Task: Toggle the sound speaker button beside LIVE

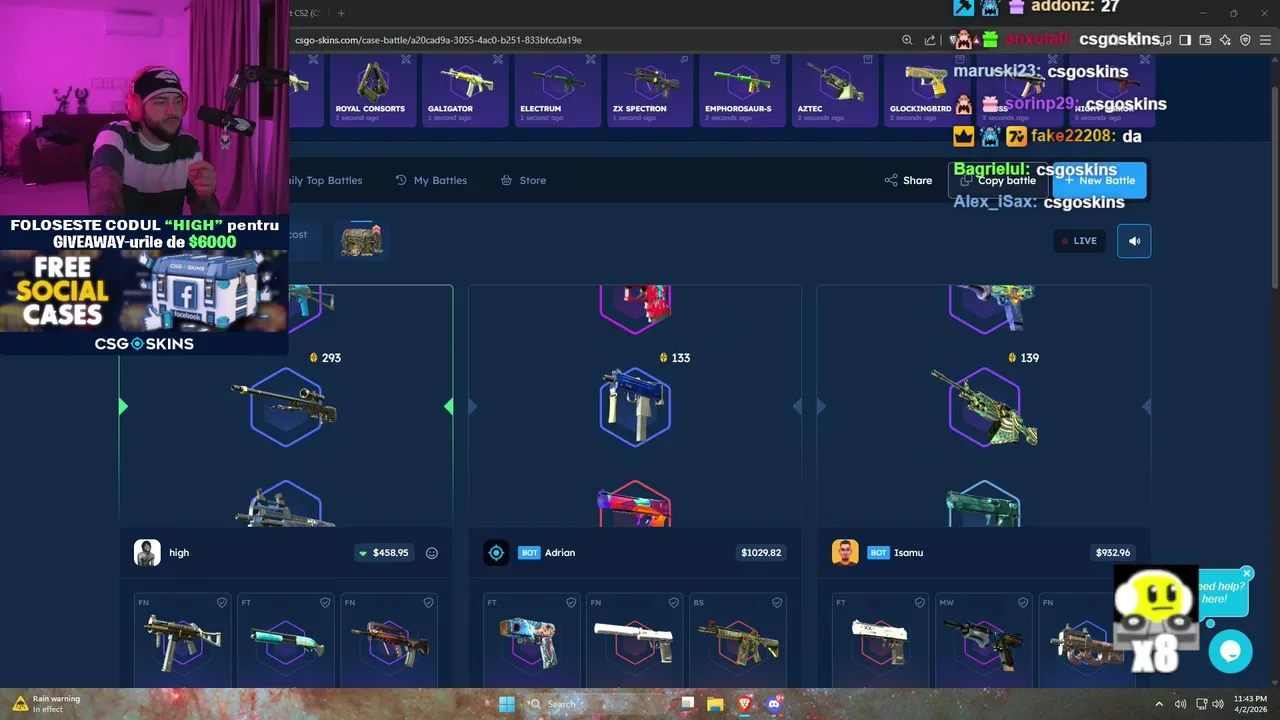Action: (x=1134, y=241)
